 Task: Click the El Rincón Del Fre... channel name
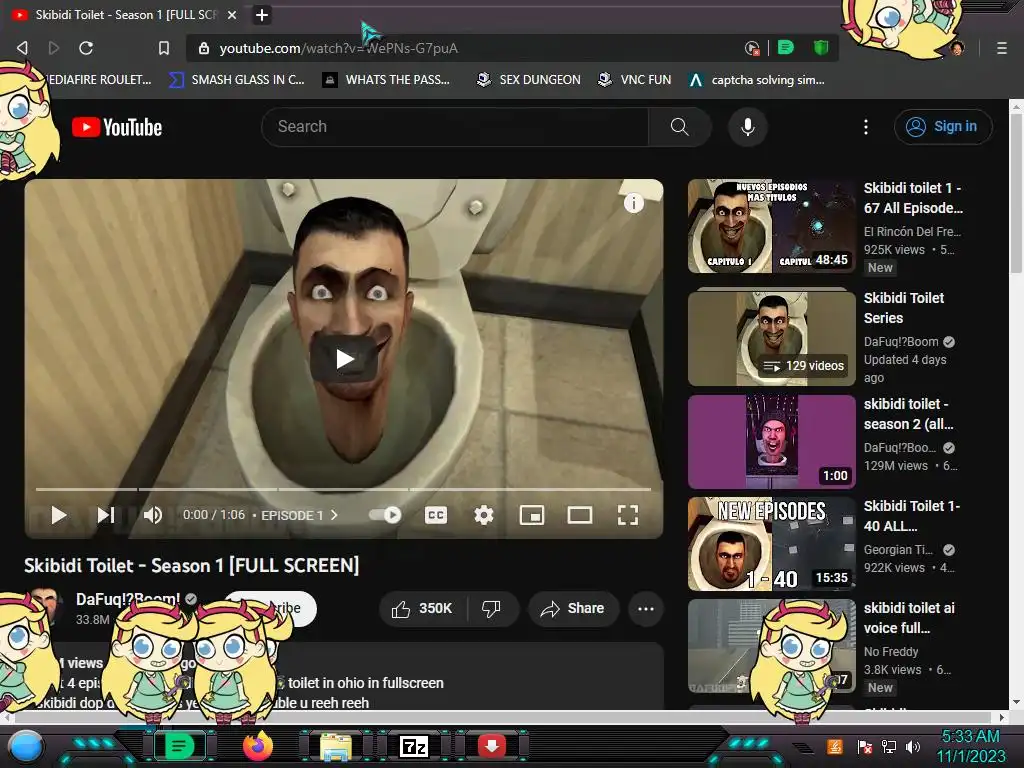pos(912,231)
